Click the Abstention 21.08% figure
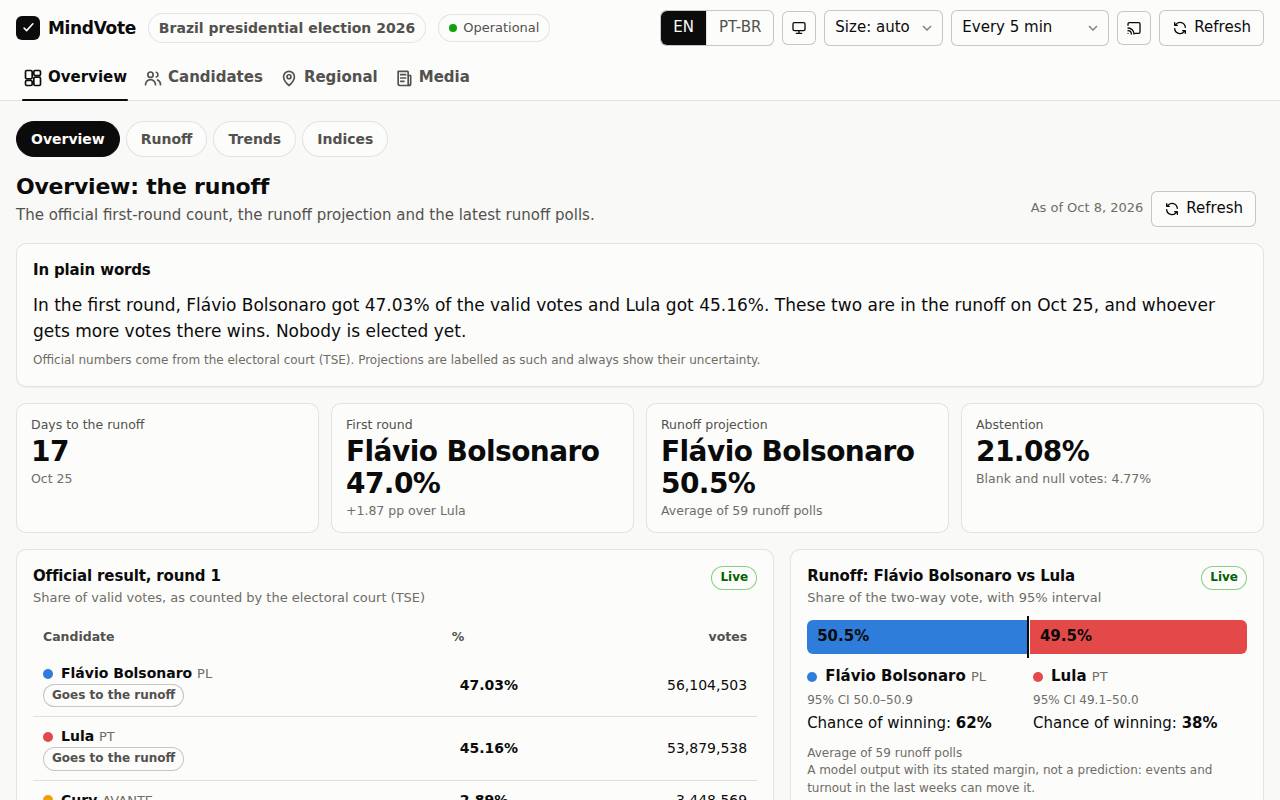Screen dimensions: 1280x800 1033,451
